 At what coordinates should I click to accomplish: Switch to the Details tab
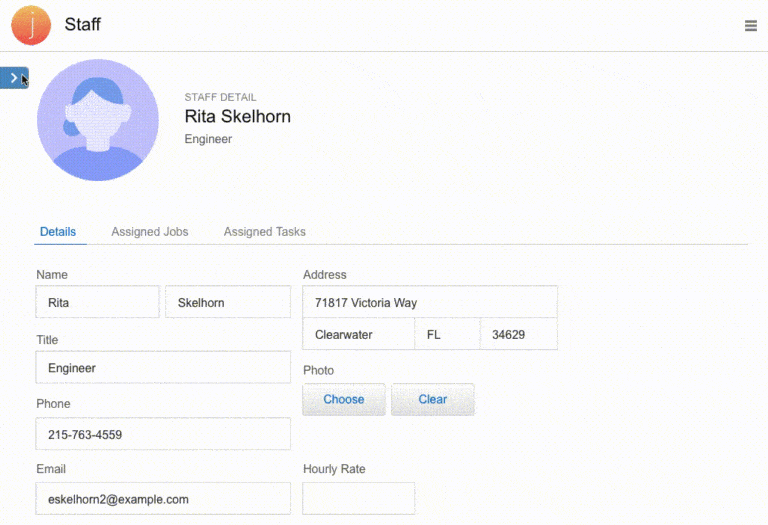58,232
